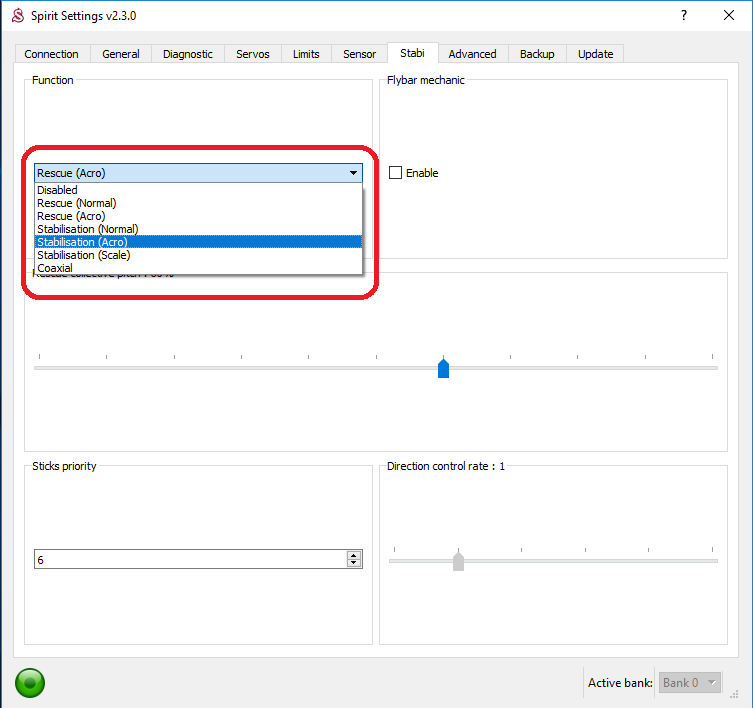Click the rescue collective pitch slider handle

pos(443,369)
